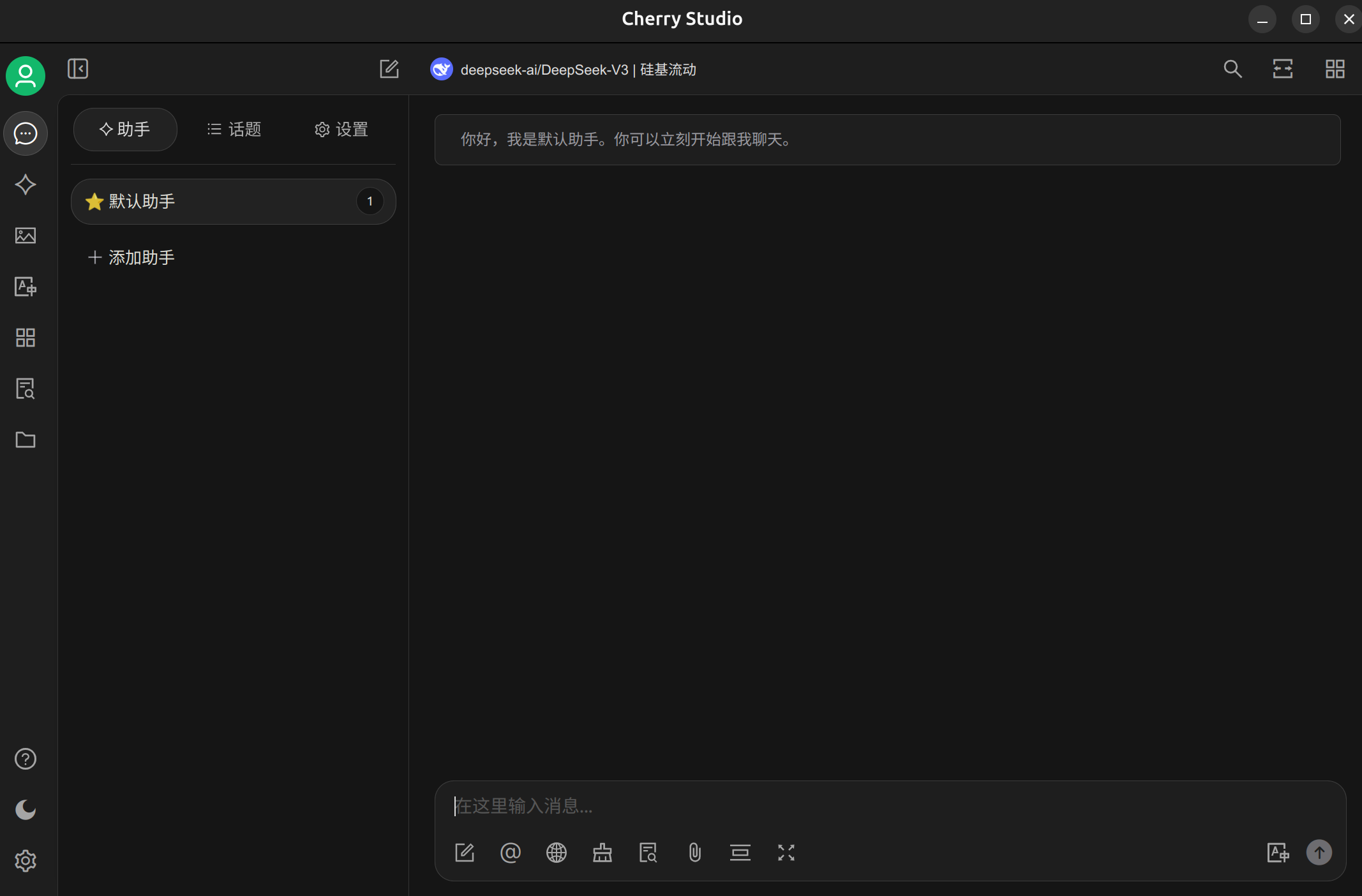Close the Cherry Studio window
This screenshot has width=1362, height=896.
pyautogui.click(x=1349, y=19)
